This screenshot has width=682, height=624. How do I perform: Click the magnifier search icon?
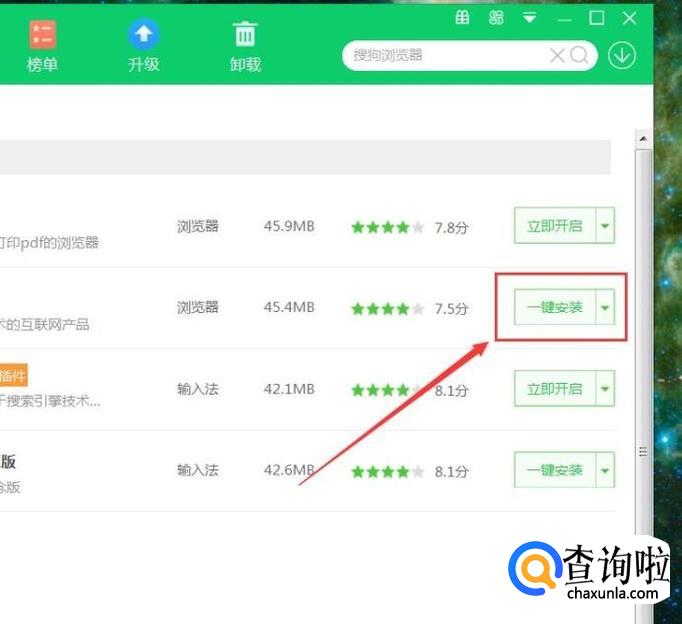[x=579, y=55]
